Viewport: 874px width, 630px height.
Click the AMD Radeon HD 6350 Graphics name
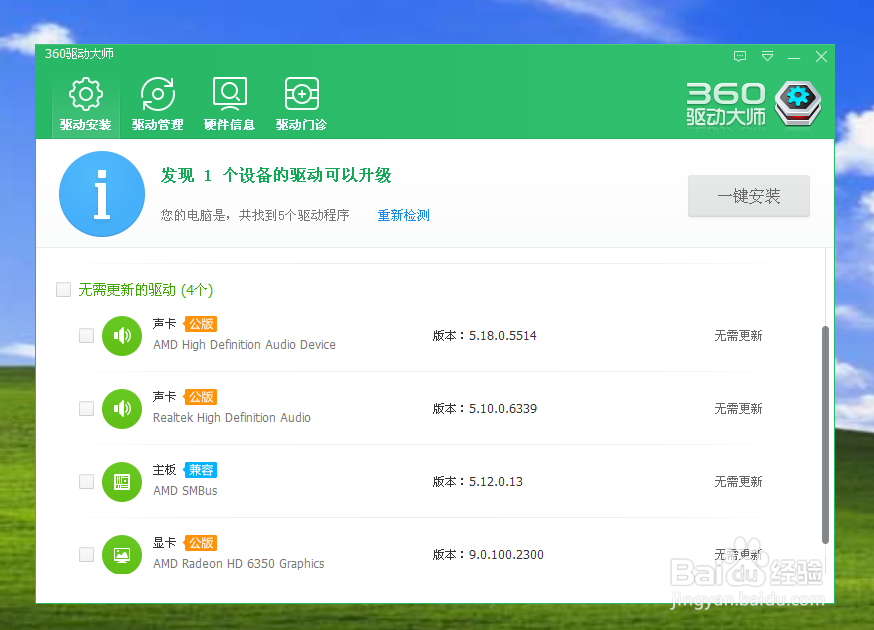(x=239, y=564)
